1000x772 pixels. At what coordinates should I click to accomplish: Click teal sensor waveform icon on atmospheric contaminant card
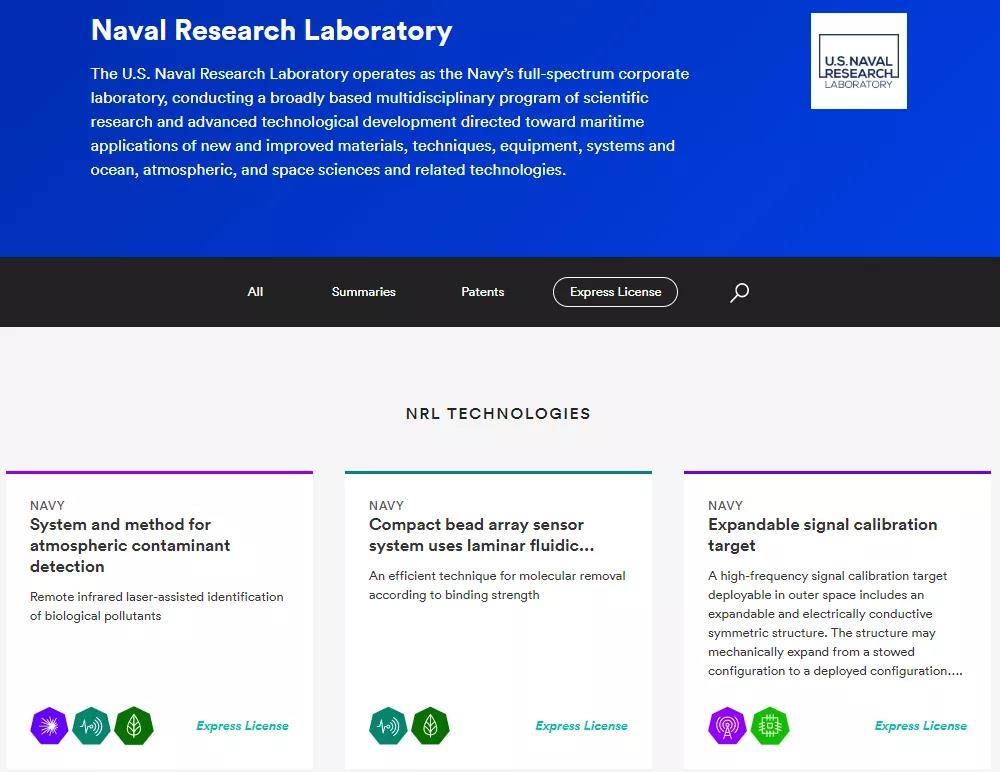tap(91, 725)
